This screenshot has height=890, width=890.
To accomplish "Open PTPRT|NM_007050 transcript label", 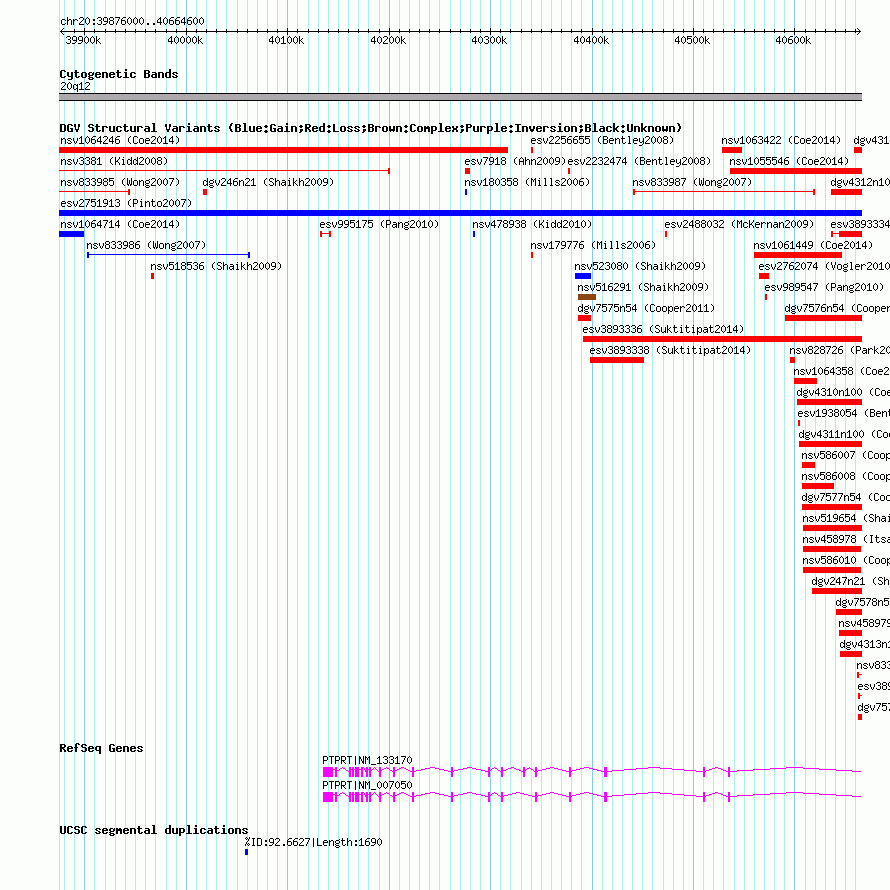I will (367, 786).
